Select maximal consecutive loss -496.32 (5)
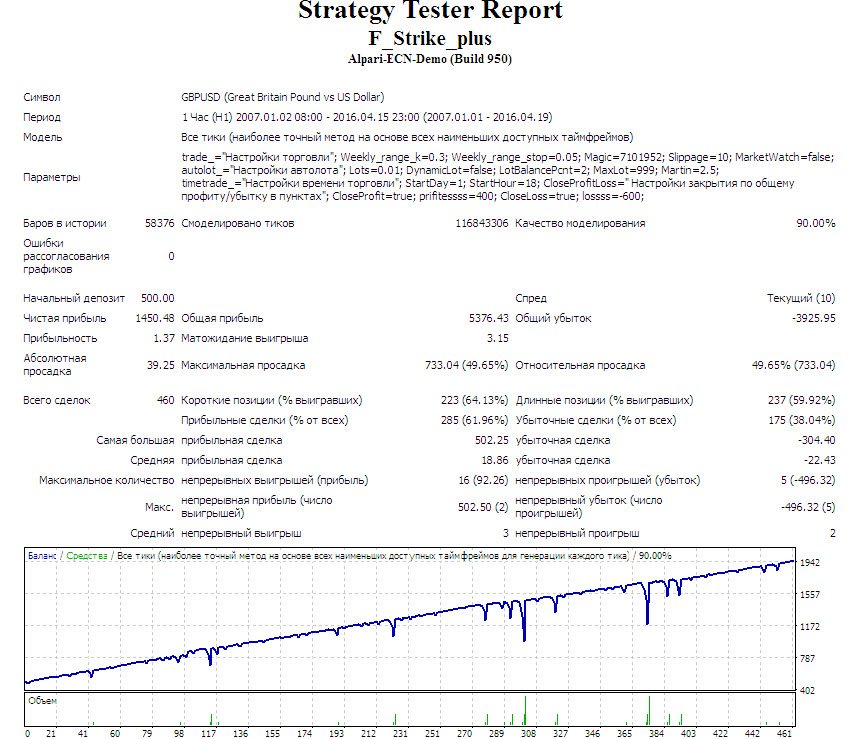The height and width of the screenshot is (739, 848). click(x=808, y=507)
